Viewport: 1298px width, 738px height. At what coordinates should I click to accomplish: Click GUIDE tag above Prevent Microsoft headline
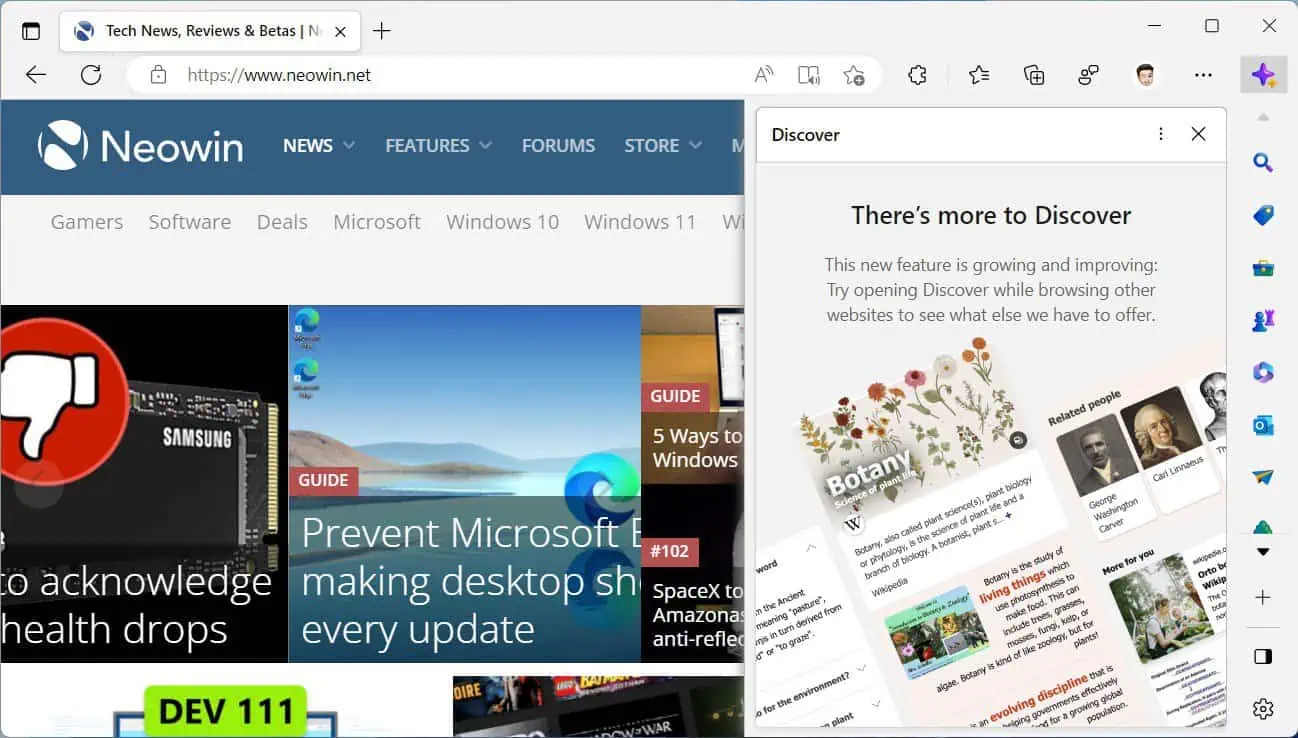pyautogui.click(x=323, y=480)
